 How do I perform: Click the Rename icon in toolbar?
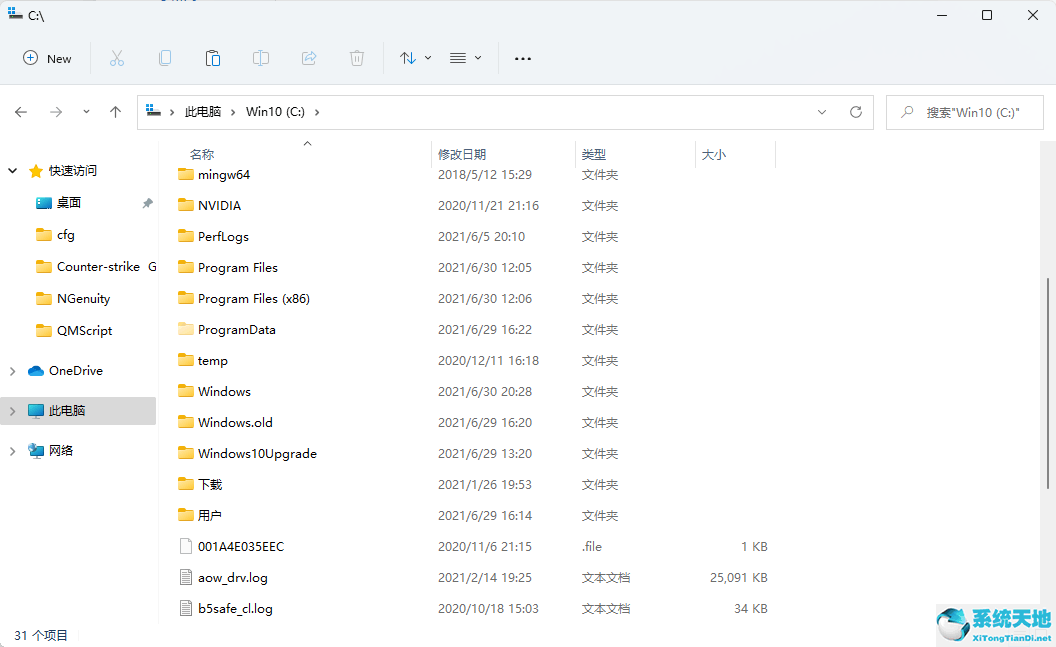pyautogui.click(x=261, y=59)
